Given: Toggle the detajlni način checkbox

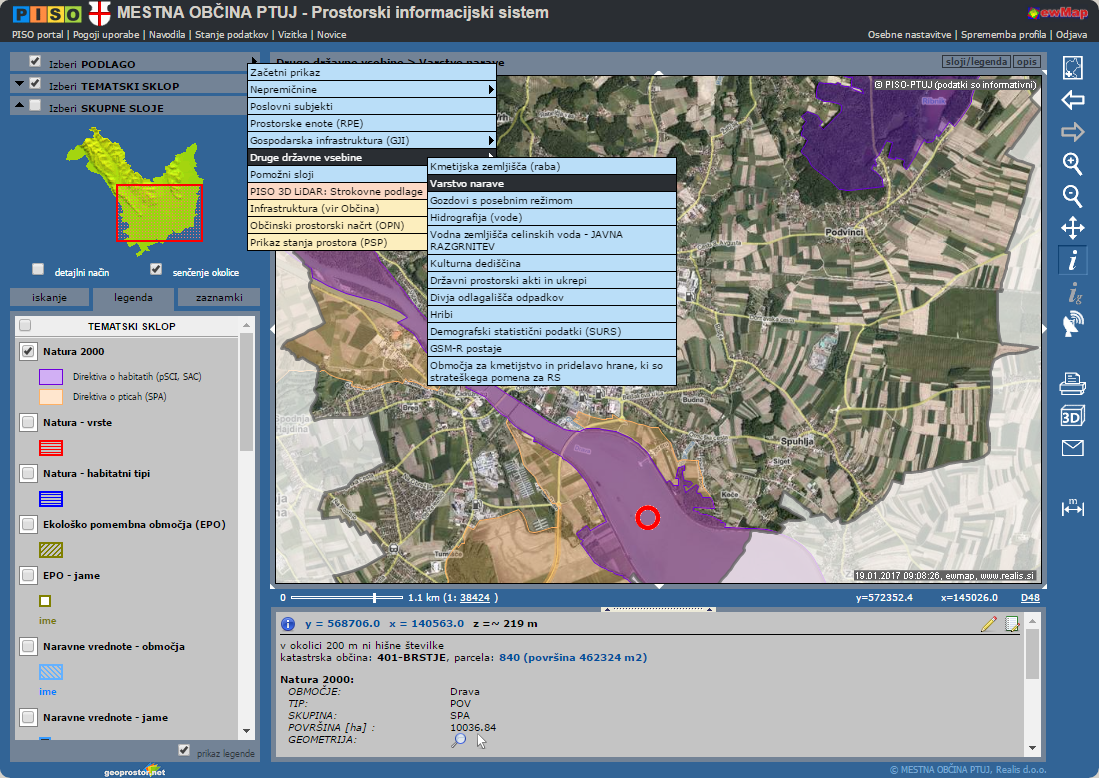Looking at the screenshot, I should [x=38, y=270].
